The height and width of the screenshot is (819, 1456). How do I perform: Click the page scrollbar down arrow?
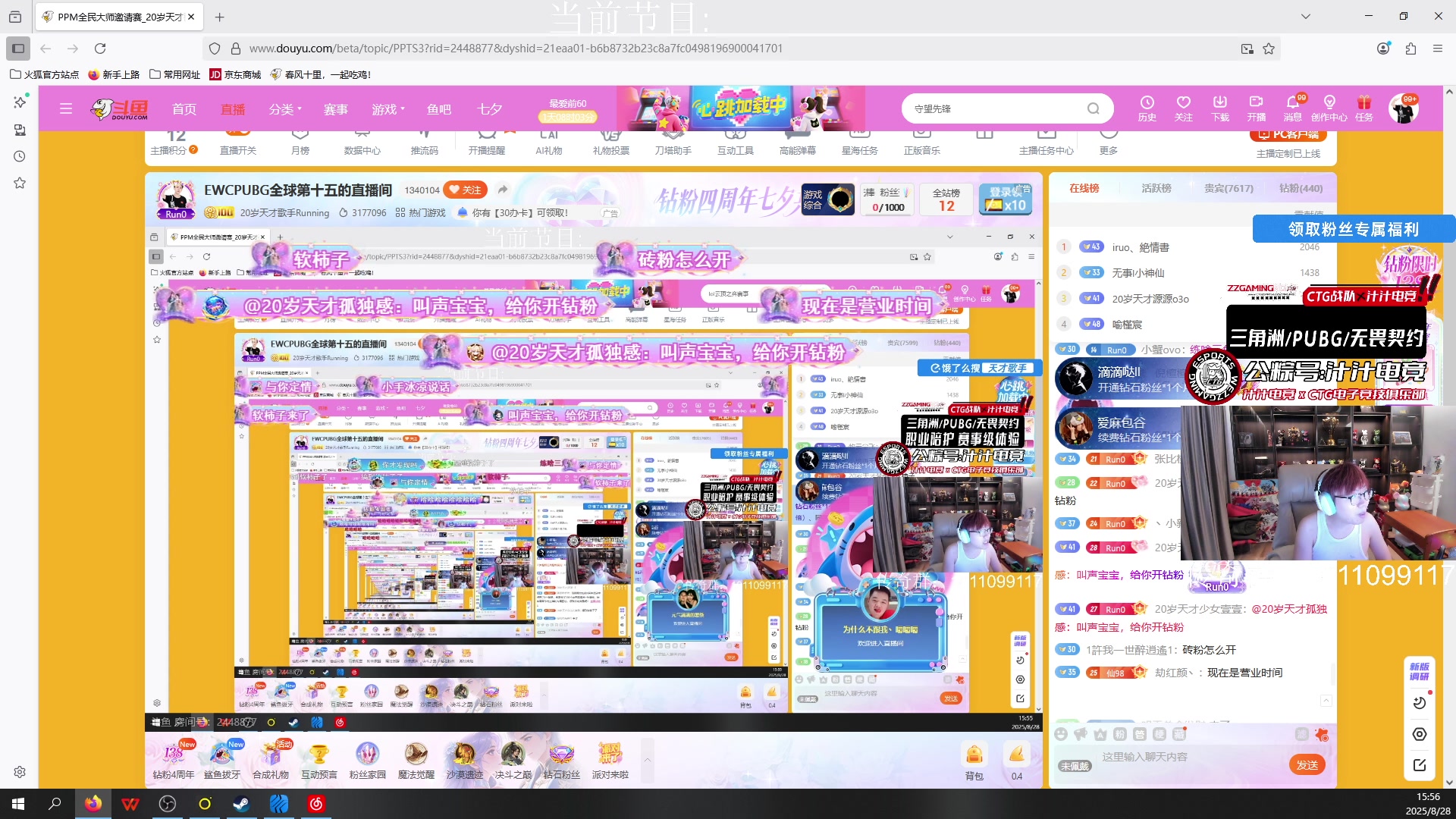1449,783
